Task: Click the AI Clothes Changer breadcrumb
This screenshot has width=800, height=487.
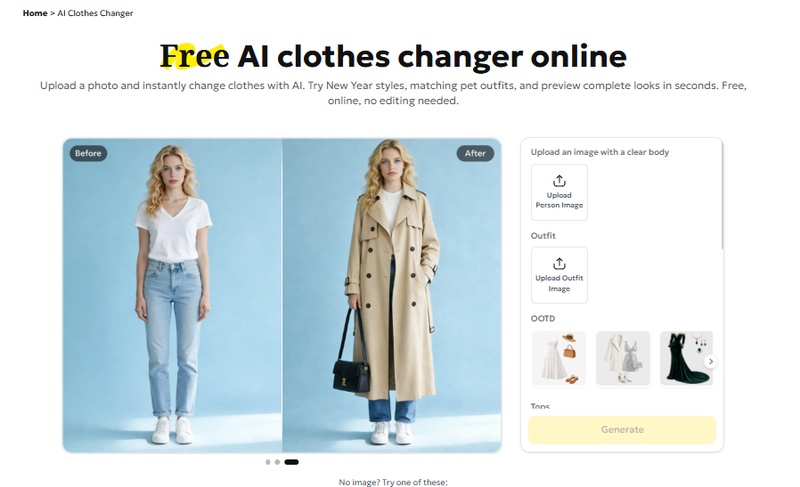Action: 95,13
